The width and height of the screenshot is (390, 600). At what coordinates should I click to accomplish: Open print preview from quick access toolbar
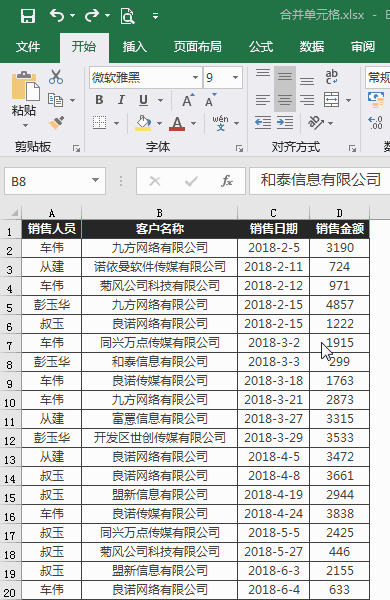127,16
